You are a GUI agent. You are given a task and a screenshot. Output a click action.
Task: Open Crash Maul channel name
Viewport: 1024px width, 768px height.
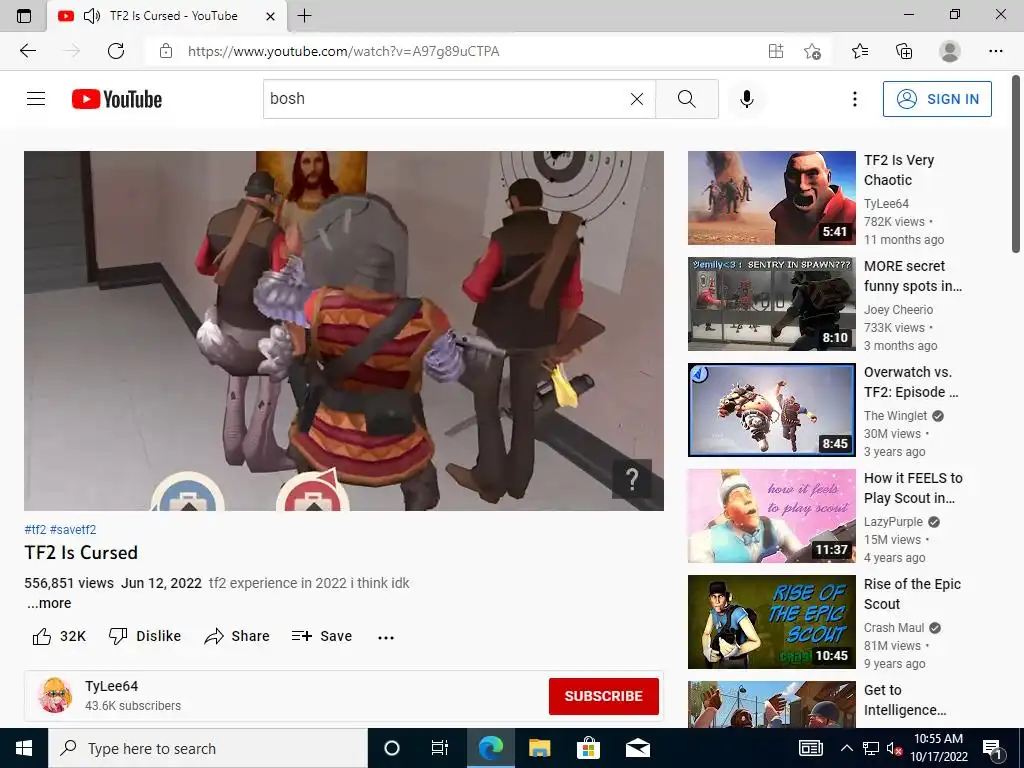coord(894,628)
